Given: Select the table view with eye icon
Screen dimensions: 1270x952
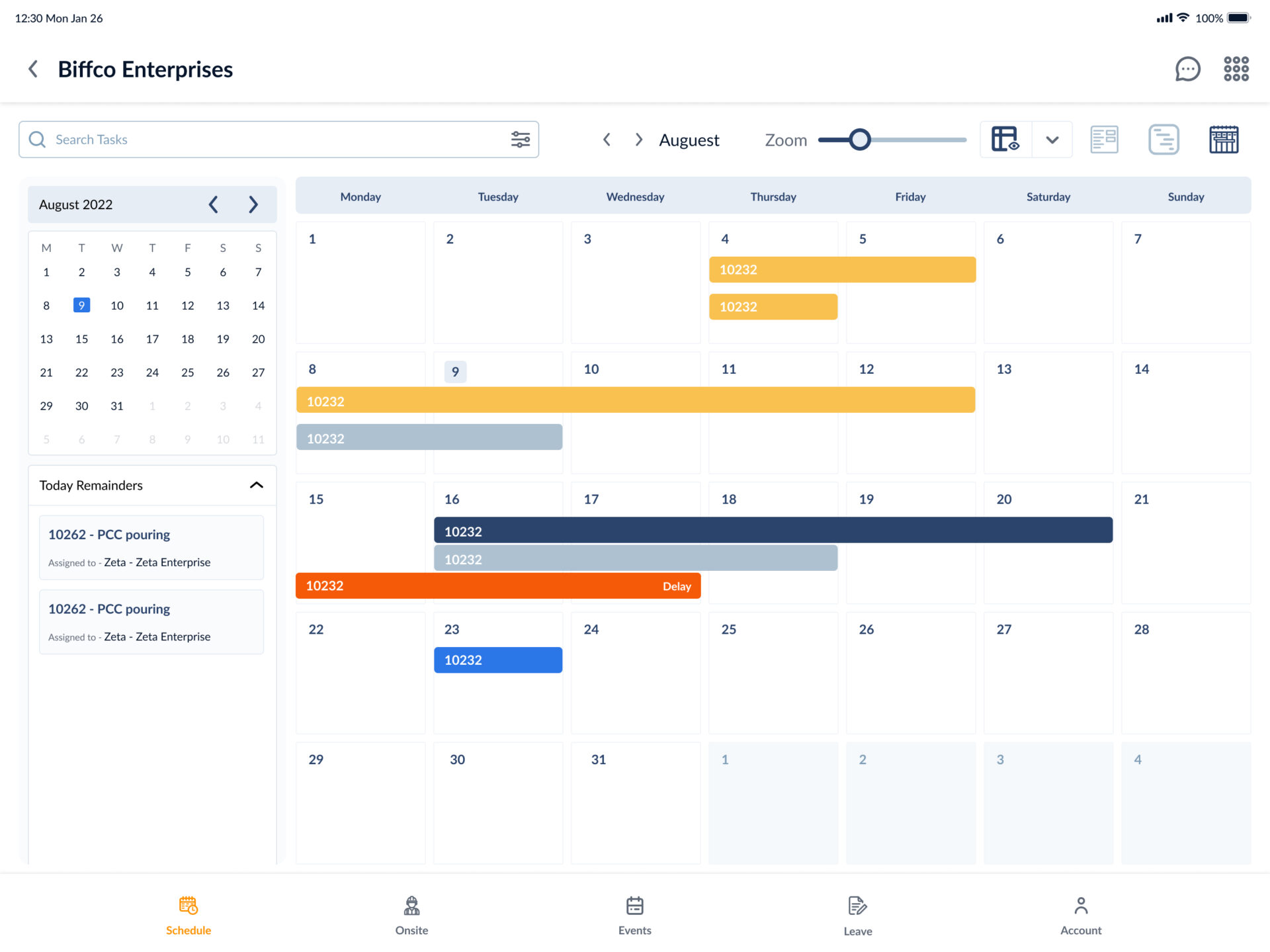Looking at the screenshot, I should (1005, 140).
